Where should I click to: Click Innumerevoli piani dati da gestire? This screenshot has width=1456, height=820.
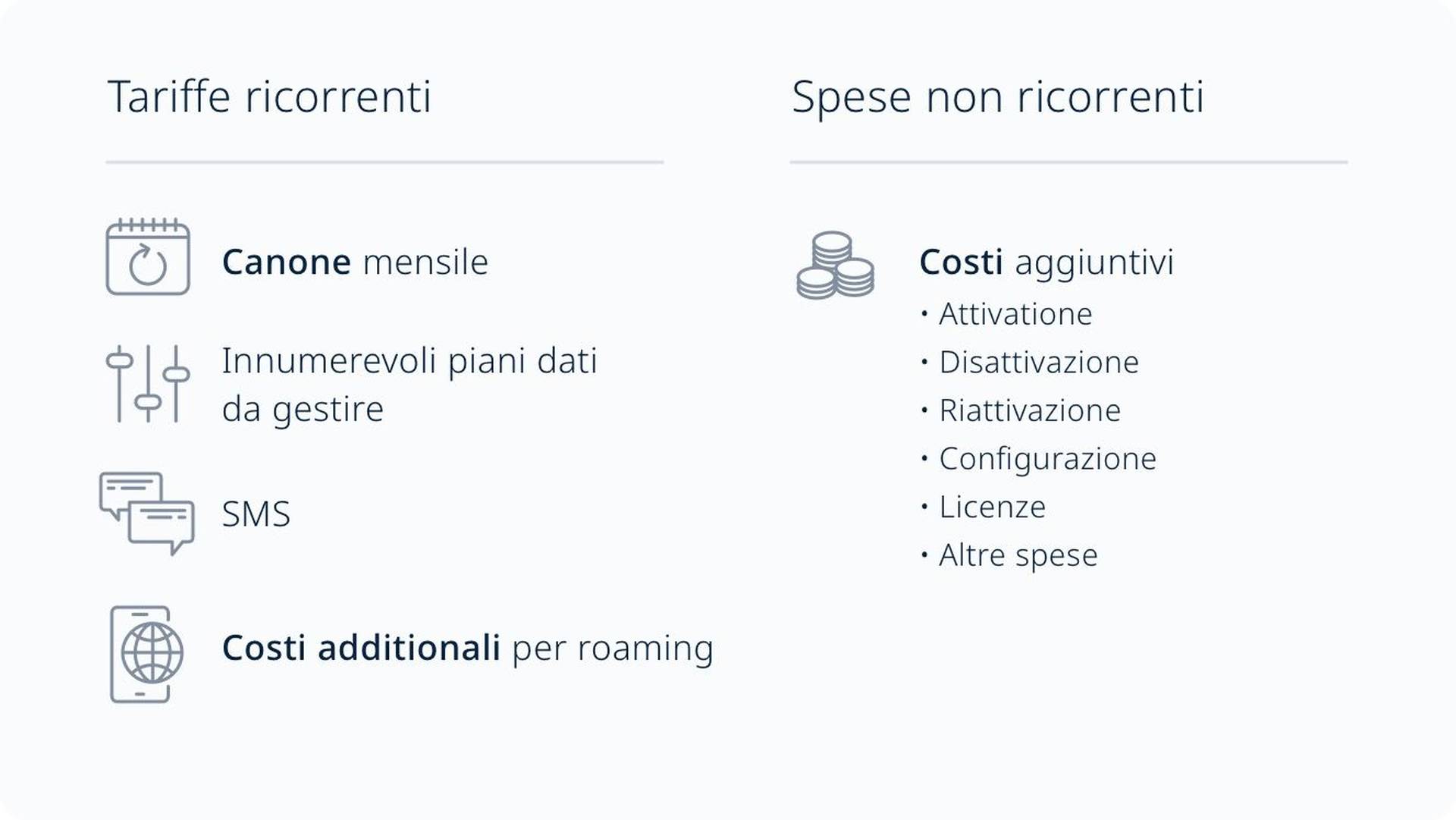pyautogui.click(x=409, y=385)
